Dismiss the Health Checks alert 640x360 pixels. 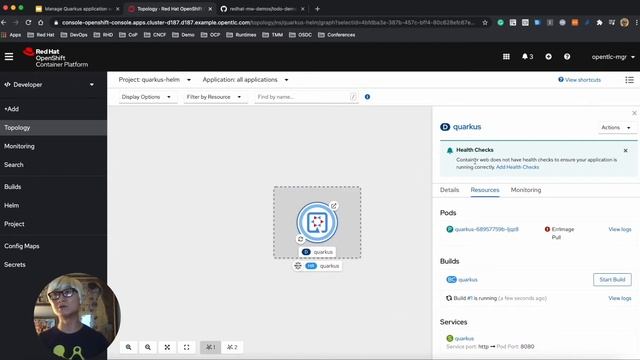coord(625,151)
